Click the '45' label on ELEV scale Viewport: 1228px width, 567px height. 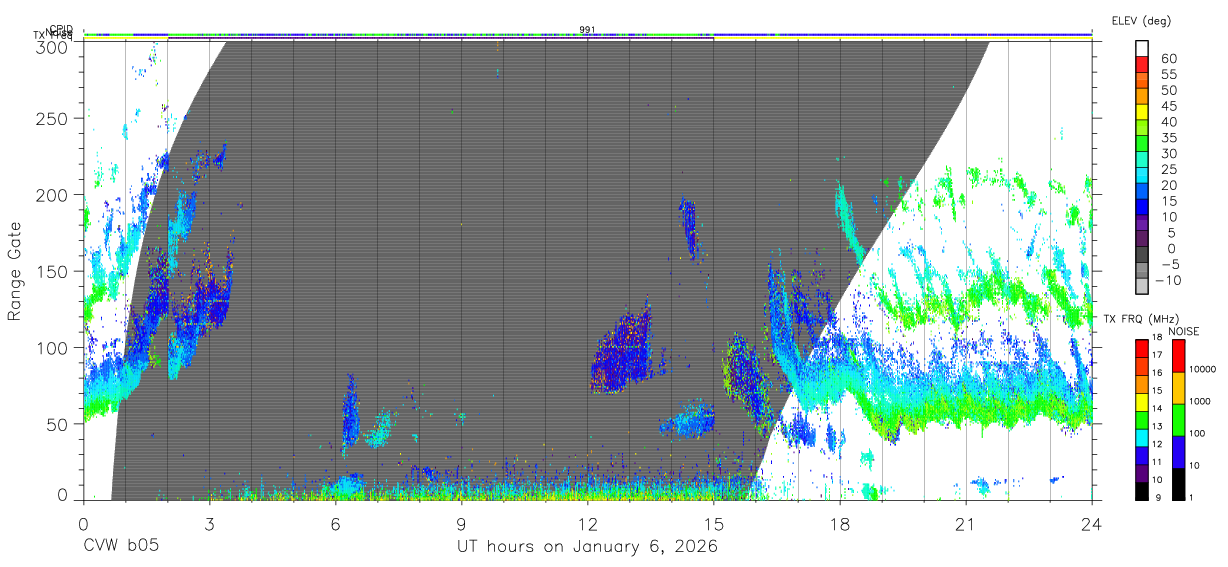click(x=1169, y=106)
